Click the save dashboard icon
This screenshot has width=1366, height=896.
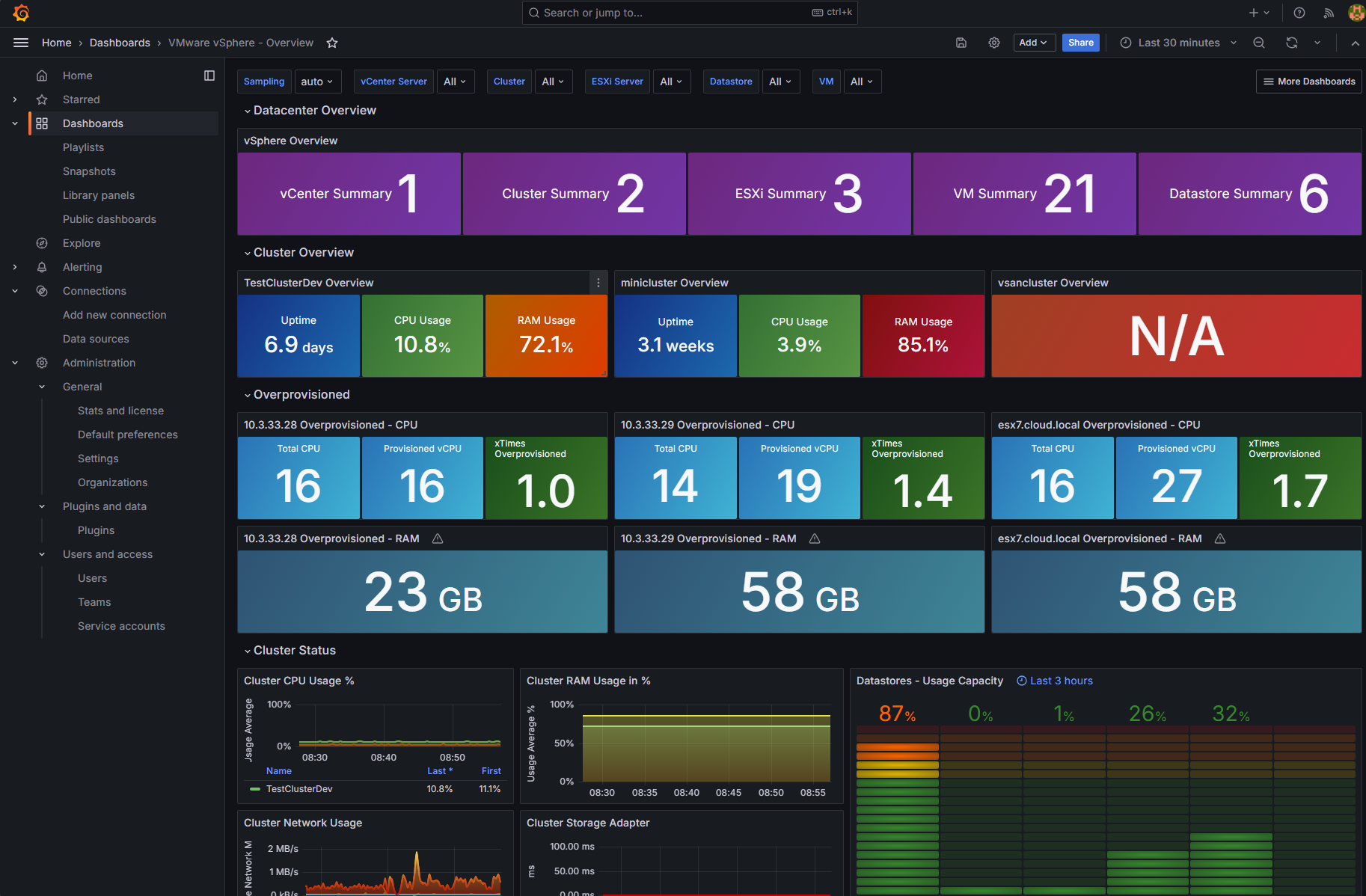(961, 43)
